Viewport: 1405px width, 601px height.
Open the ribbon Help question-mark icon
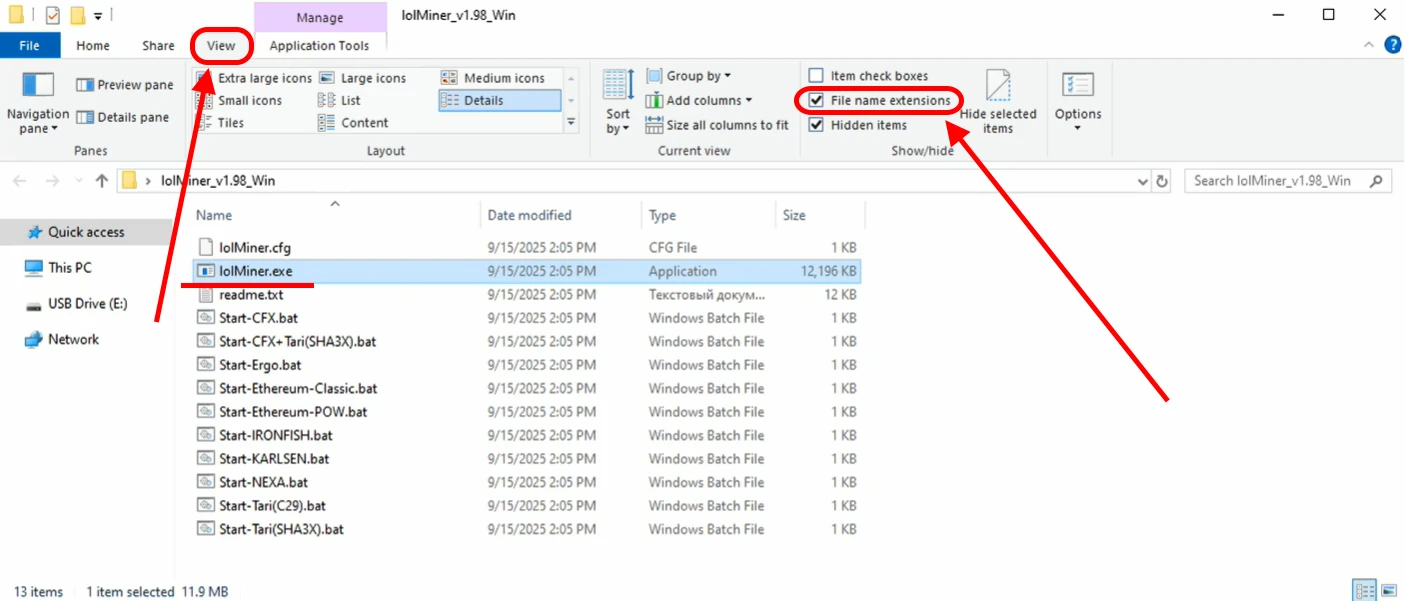(1392, 45)
